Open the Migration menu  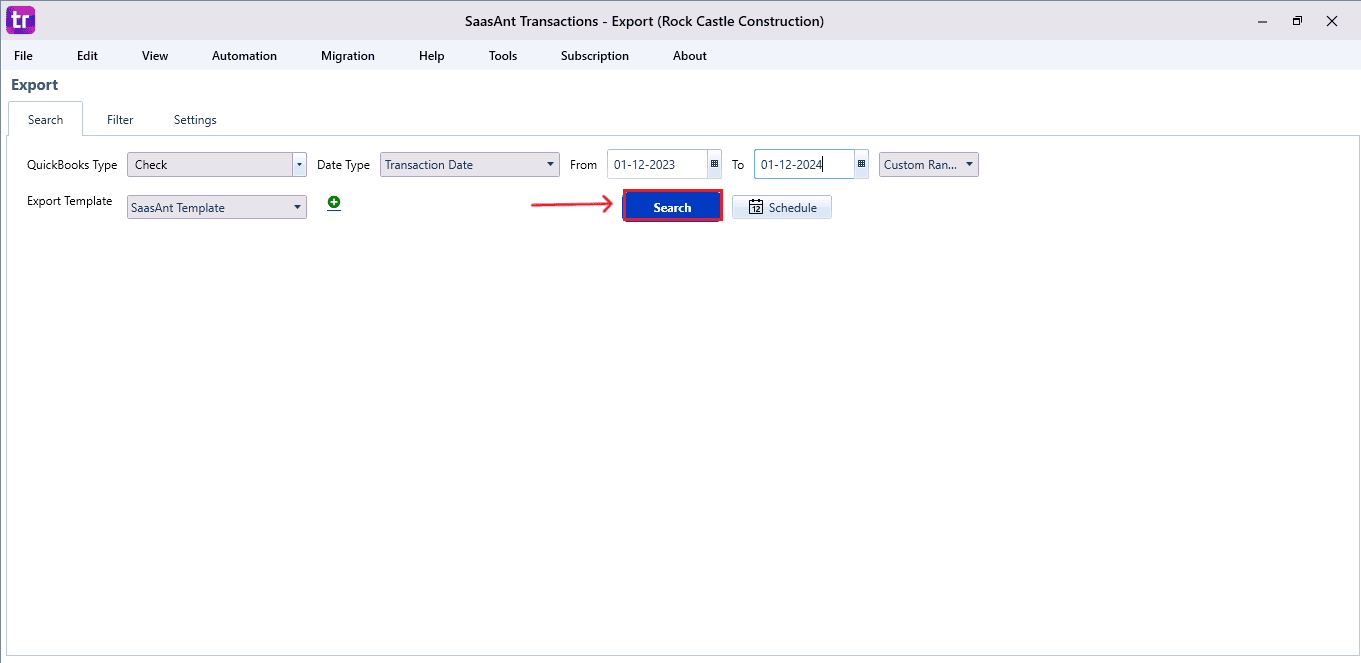(348, 56)
